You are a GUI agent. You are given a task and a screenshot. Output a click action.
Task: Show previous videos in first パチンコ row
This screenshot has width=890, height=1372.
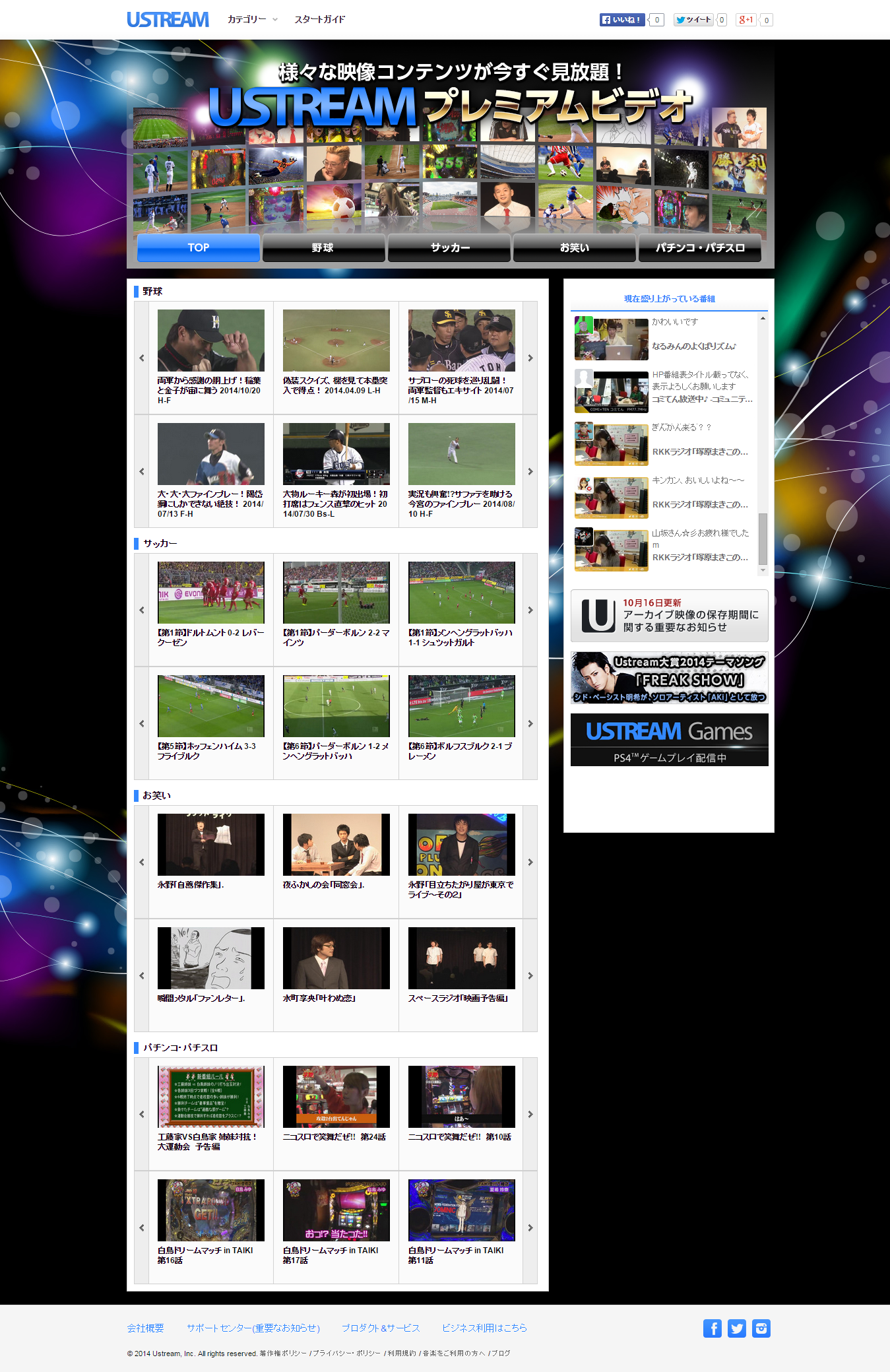coord(141,1114)
